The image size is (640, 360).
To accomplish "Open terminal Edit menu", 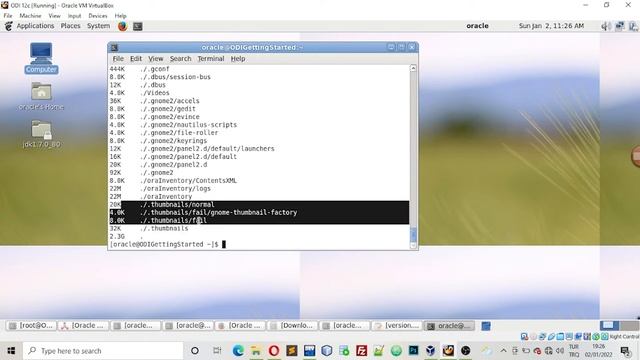I will click(136, 59).
